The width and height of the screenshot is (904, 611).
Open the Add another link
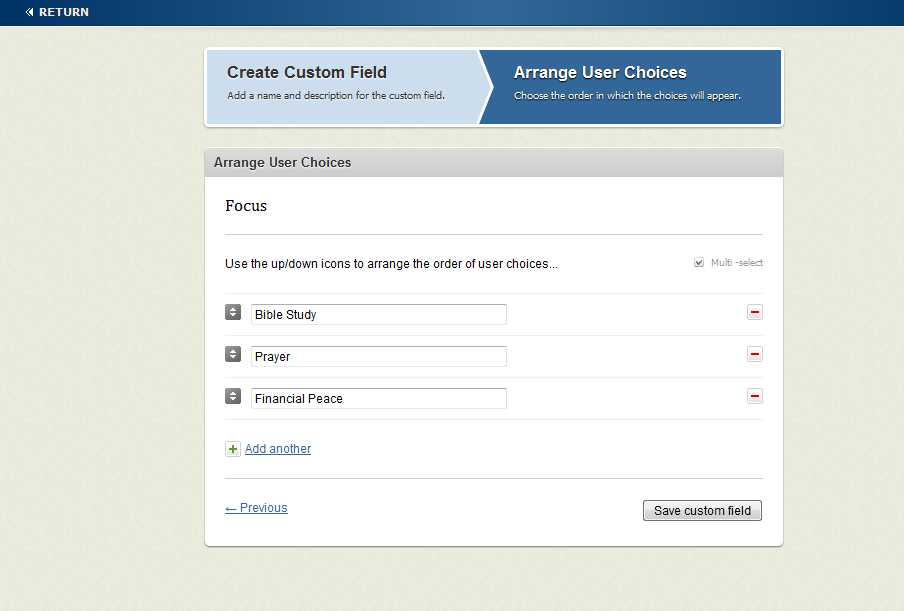coord(278,449)
